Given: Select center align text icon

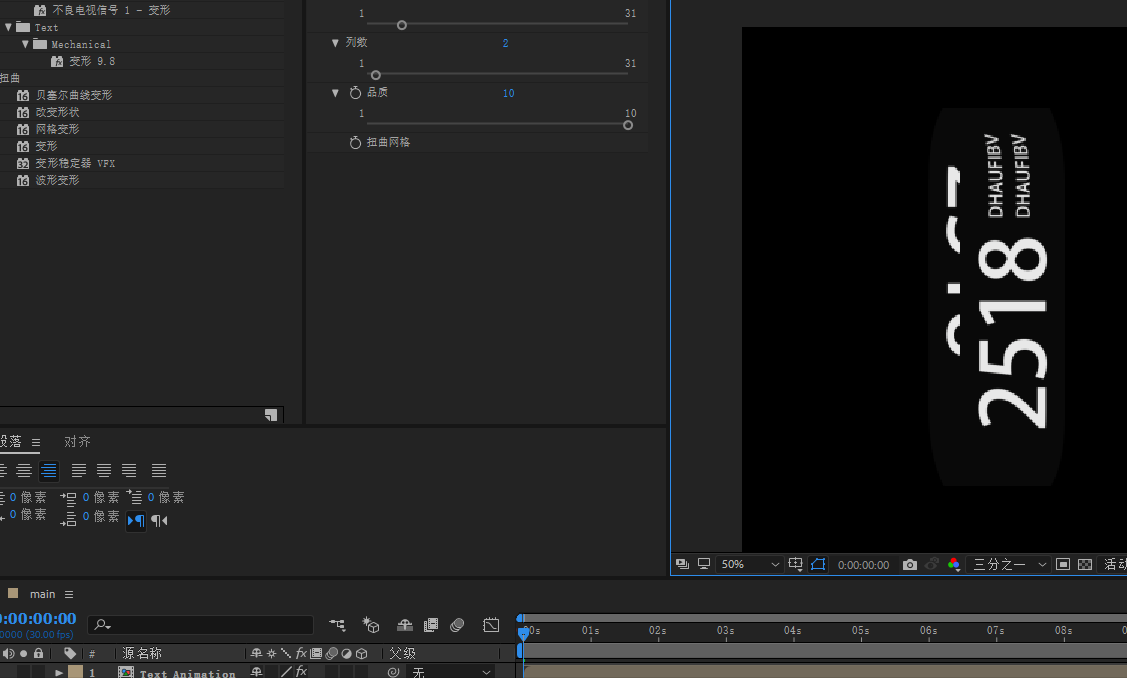Looking at the screenshot, I should point(24,470).
